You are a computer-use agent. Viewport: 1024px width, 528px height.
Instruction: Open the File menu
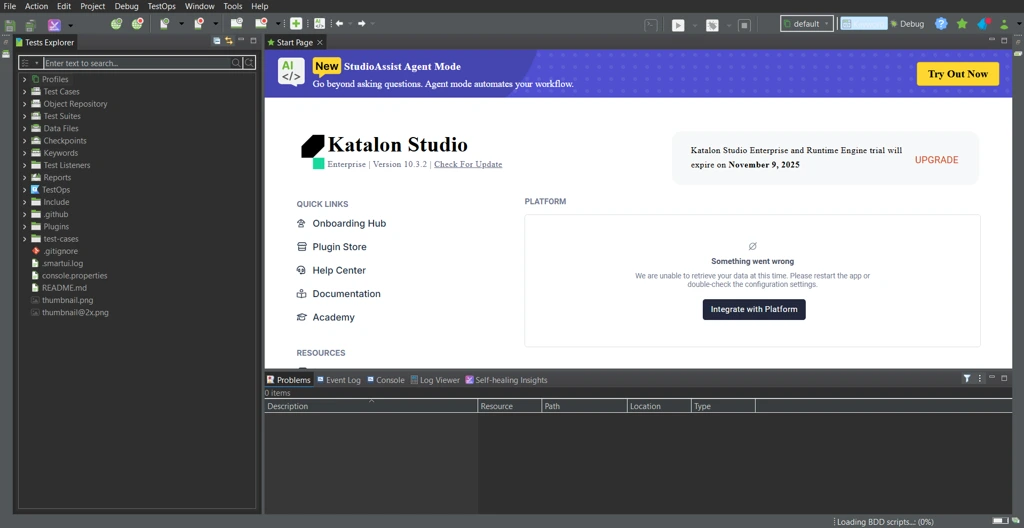[x=10, y=6]
